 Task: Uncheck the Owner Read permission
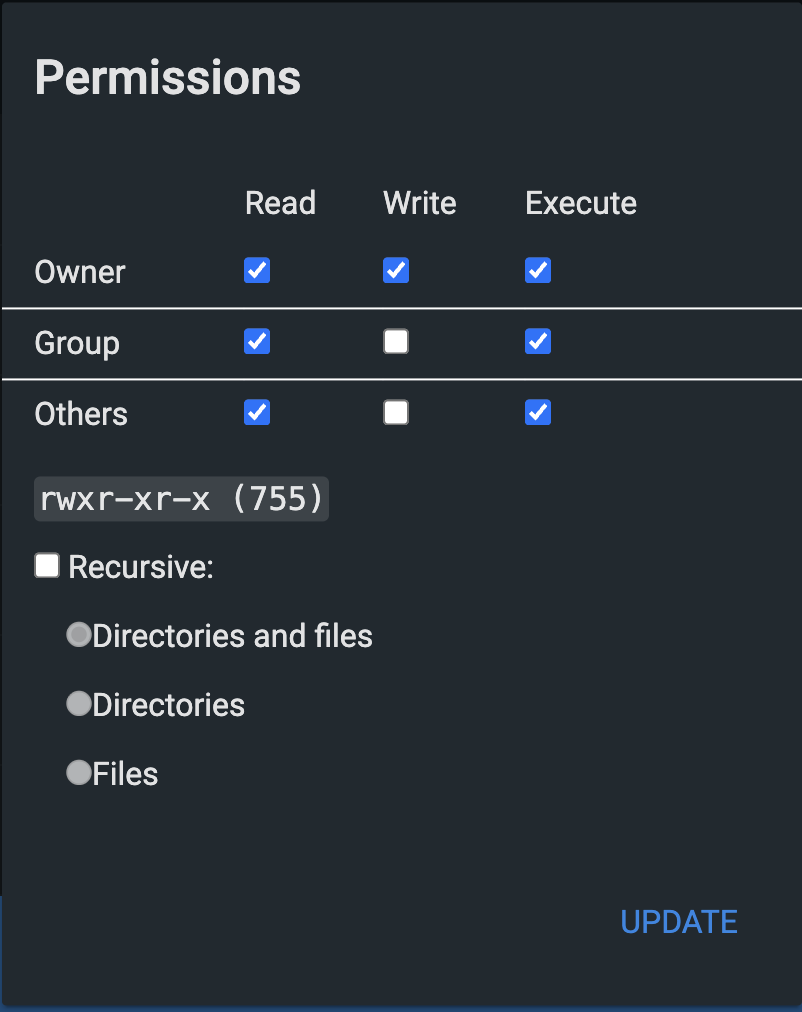(257, 270)
